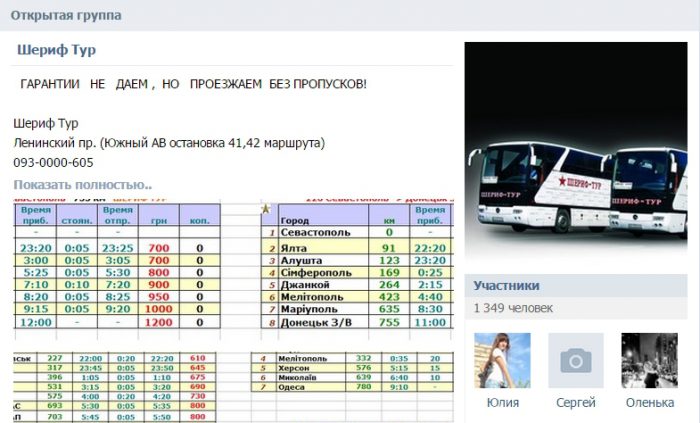Click price cell '900'
This screenshot has width=700, height=423.
point(159,285)
